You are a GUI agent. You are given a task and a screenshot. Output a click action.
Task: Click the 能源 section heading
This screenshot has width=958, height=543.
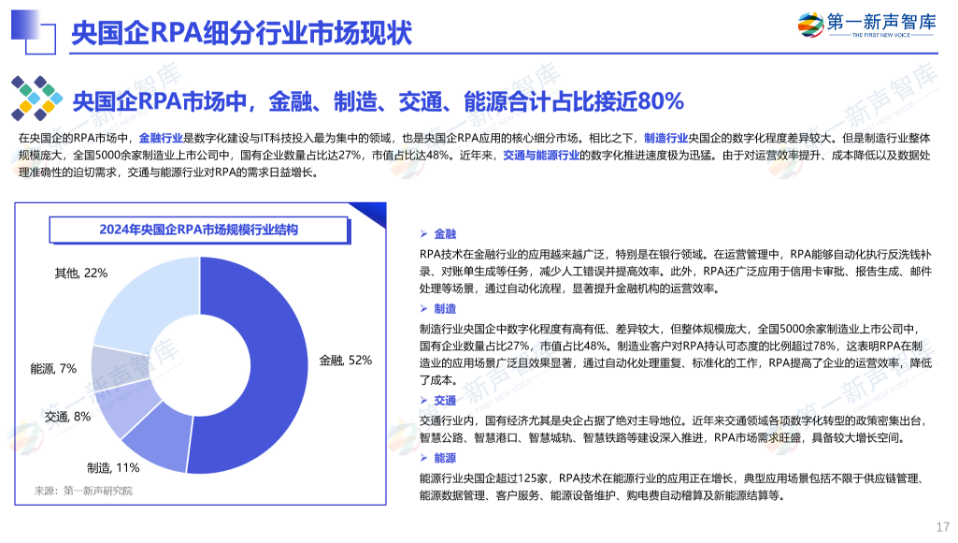445,457
